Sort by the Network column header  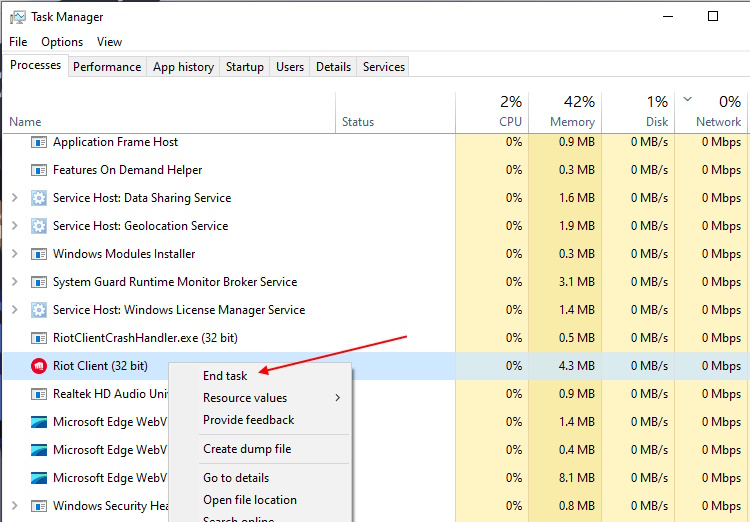pos(711,112)
